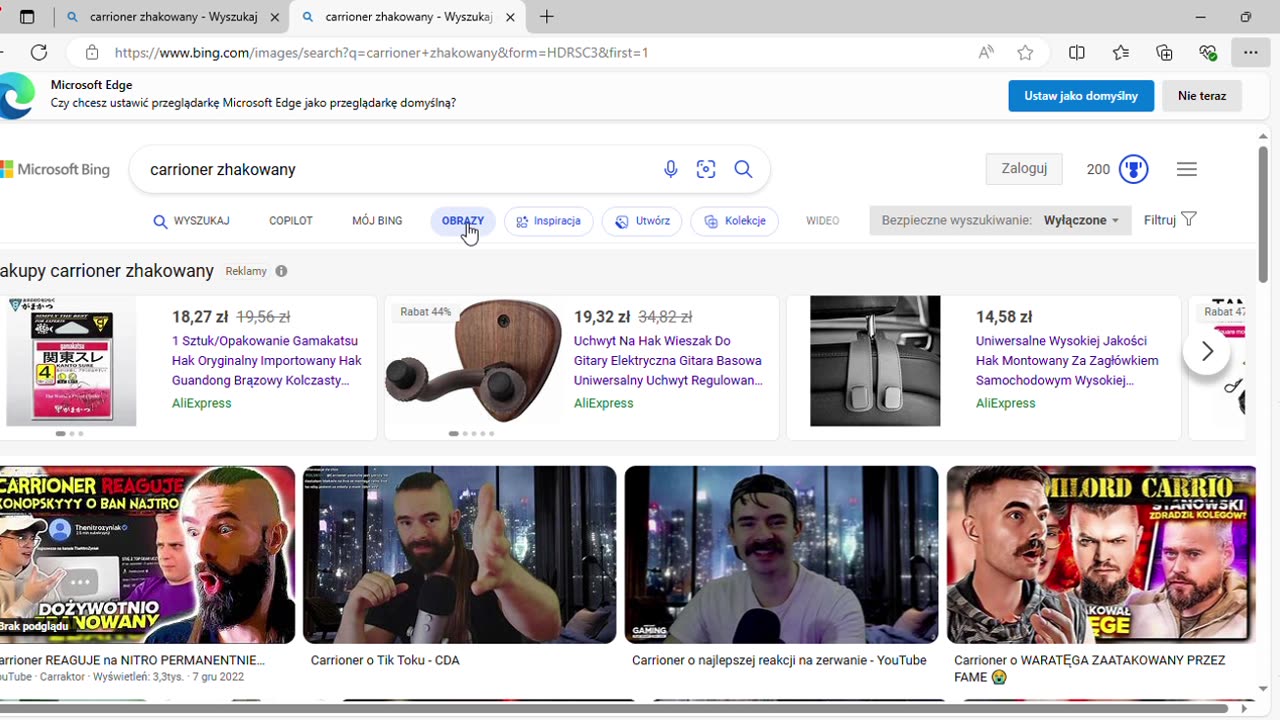Viewport: 1280px width, 720px height.
Task: Add page to favorites star icon
Action: point(1025,52)
